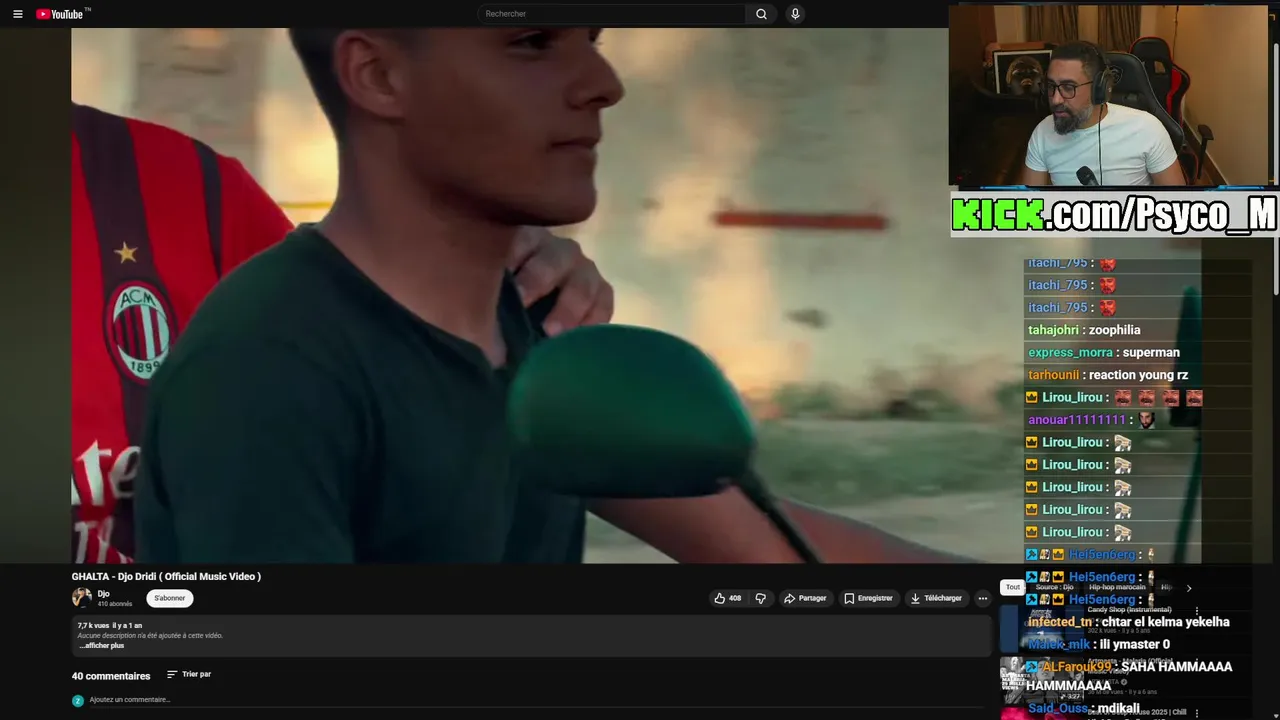Click the commenter profile avatar

[77, 700]
